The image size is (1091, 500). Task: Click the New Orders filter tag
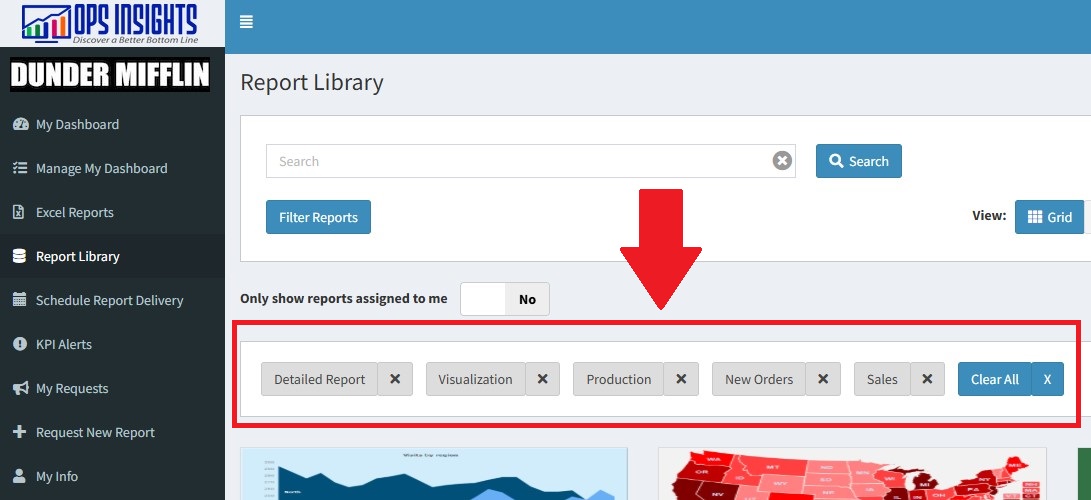[759, 379]
